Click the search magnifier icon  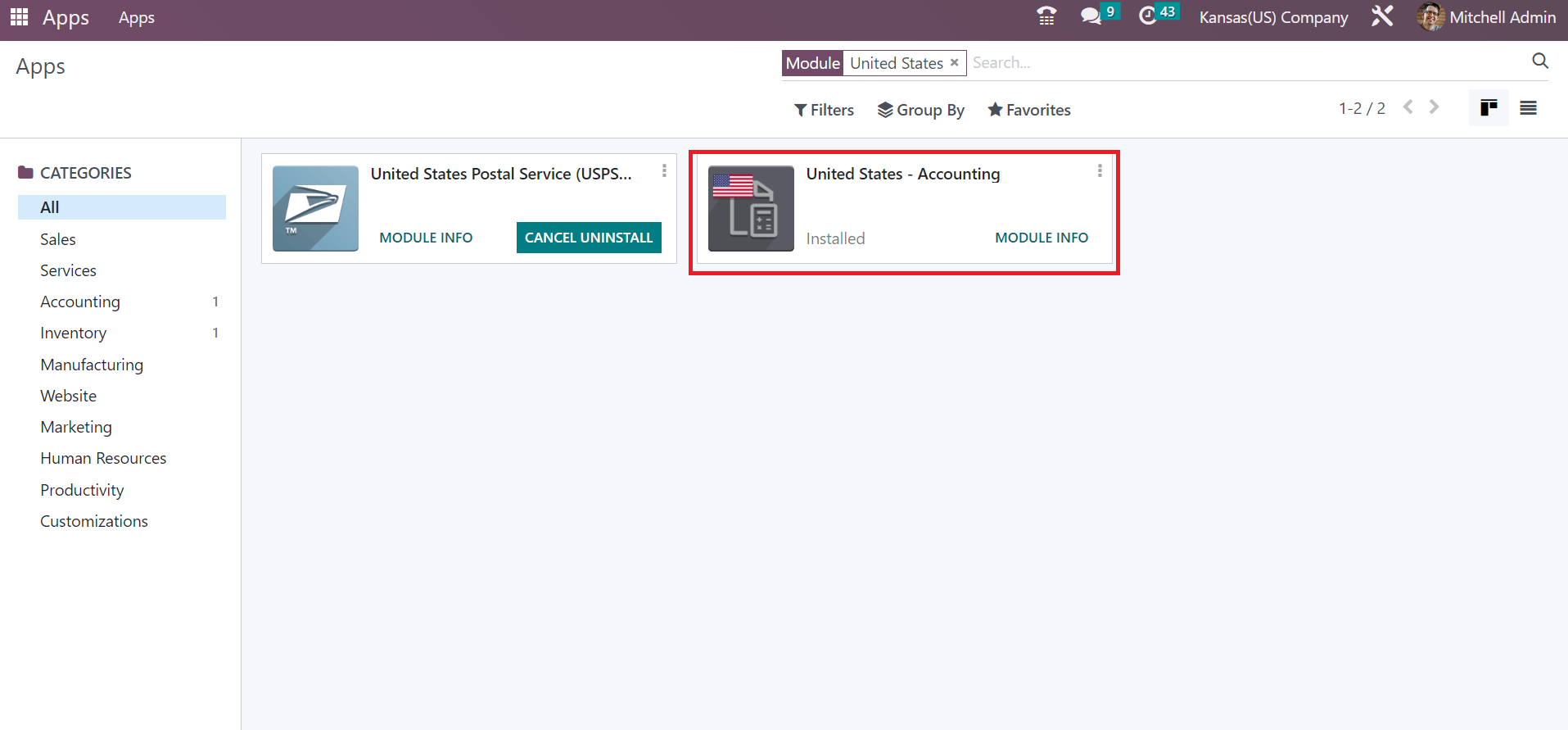tap(1540, 61)
